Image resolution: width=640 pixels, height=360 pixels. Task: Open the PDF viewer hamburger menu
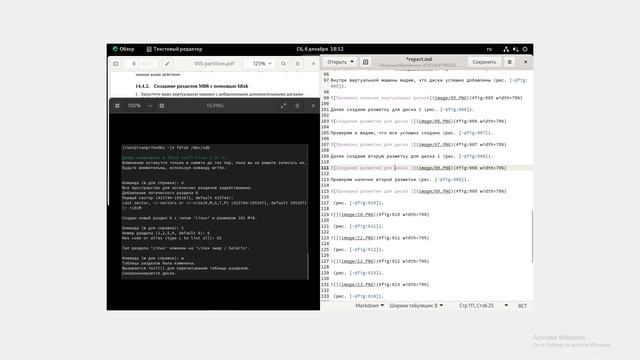(x=298, y=64)
